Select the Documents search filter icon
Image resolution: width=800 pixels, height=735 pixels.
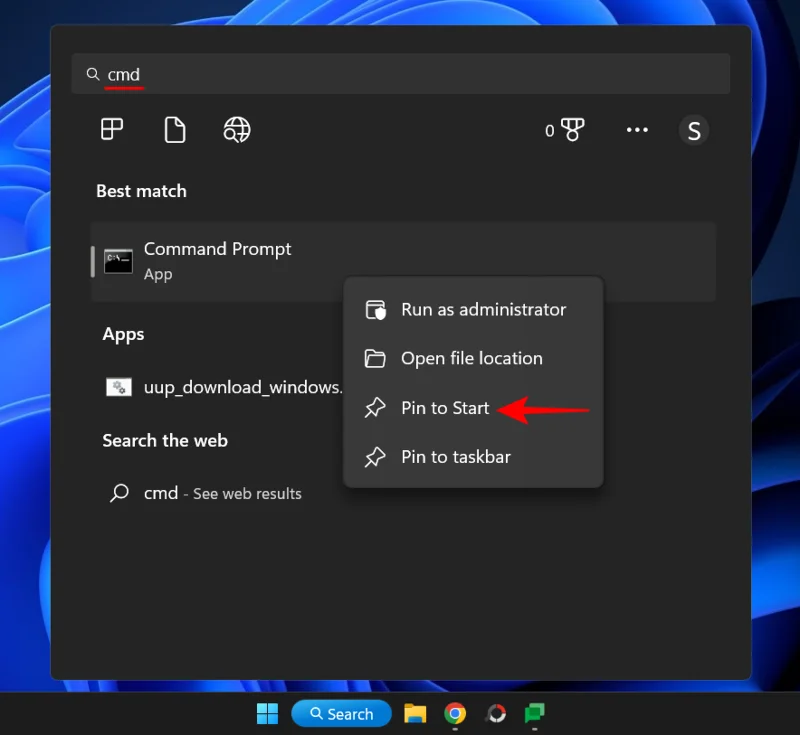175,129
